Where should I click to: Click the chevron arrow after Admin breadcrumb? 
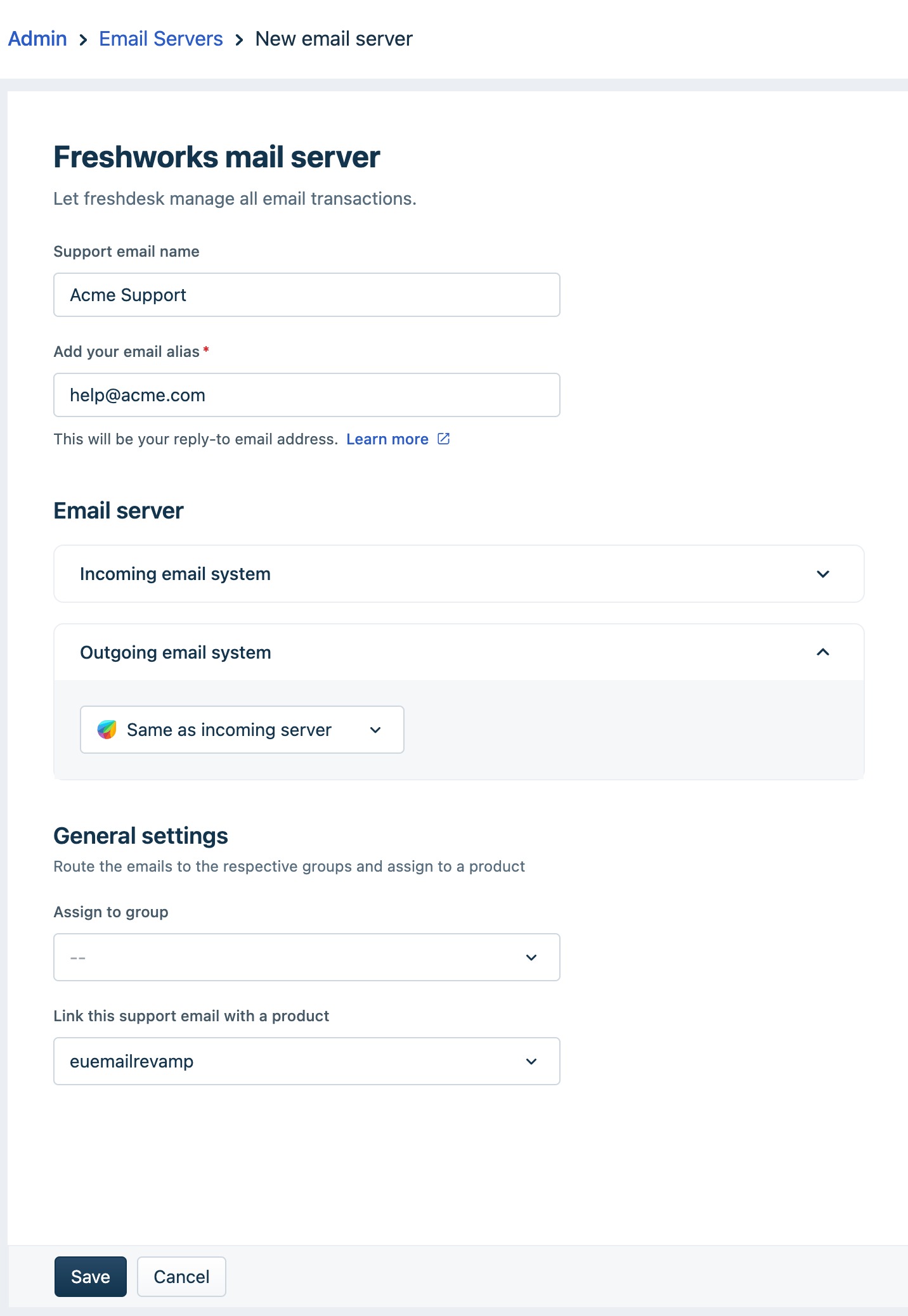83,40
